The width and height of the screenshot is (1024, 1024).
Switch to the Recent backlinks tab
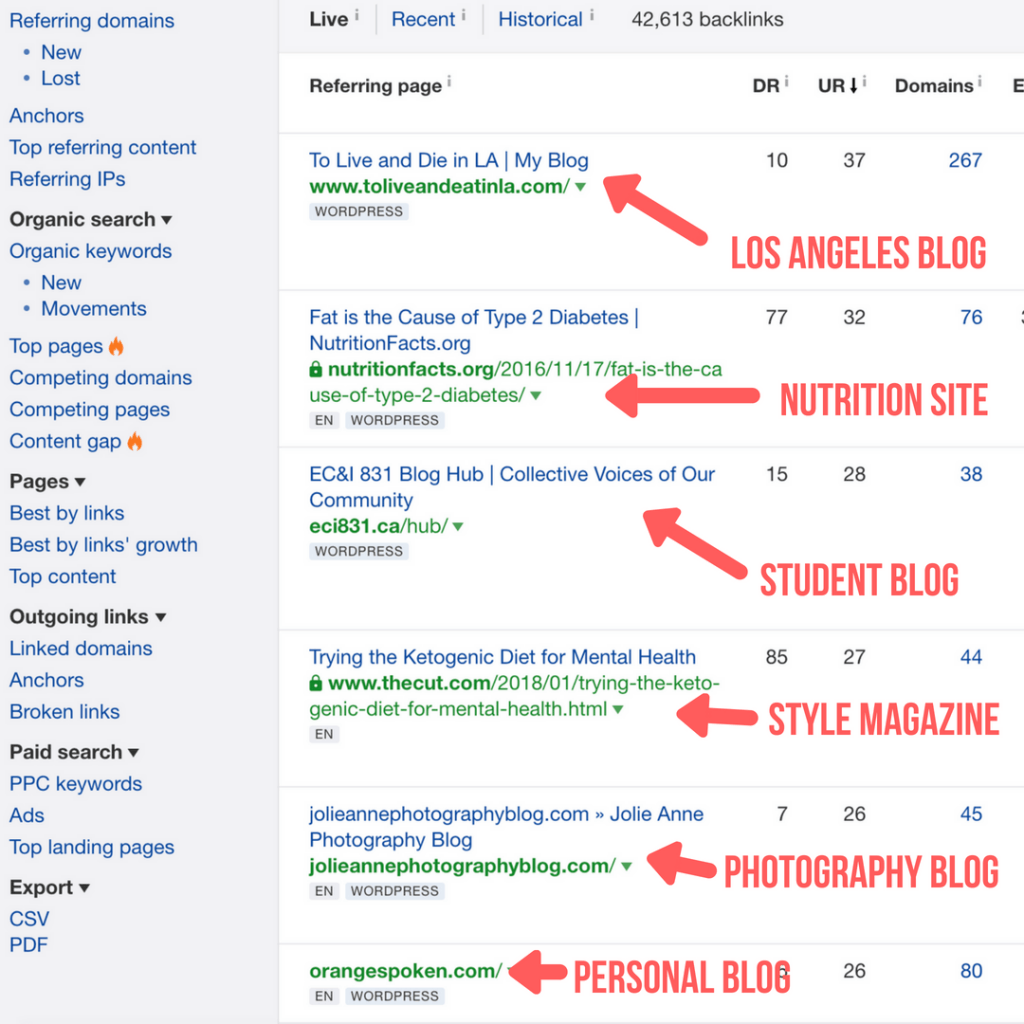pos(423,20)
